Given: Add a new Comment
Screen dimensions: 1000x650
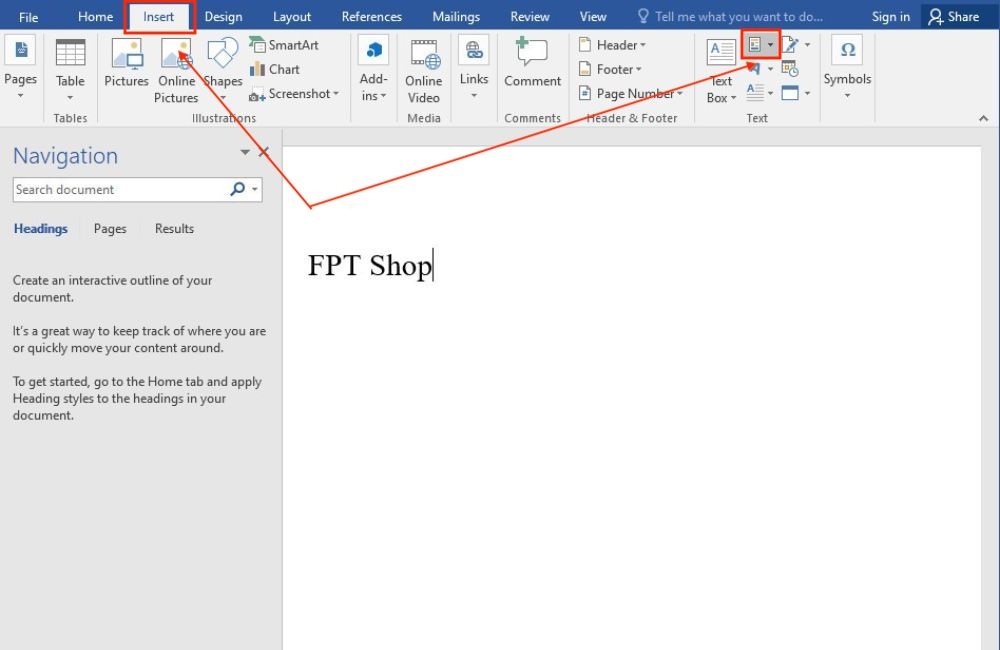Looking at the screenshot, I should pyautogui.click(x=533, y=63).
